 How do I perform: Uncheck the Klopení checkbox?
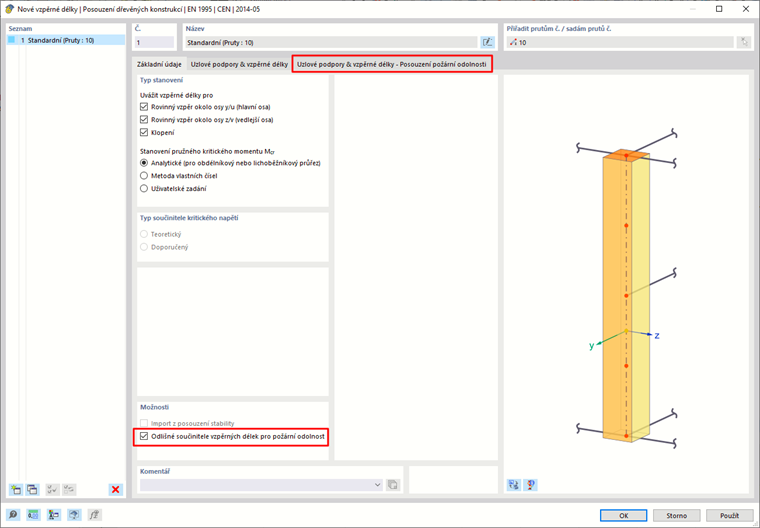[x=144, y=132]
